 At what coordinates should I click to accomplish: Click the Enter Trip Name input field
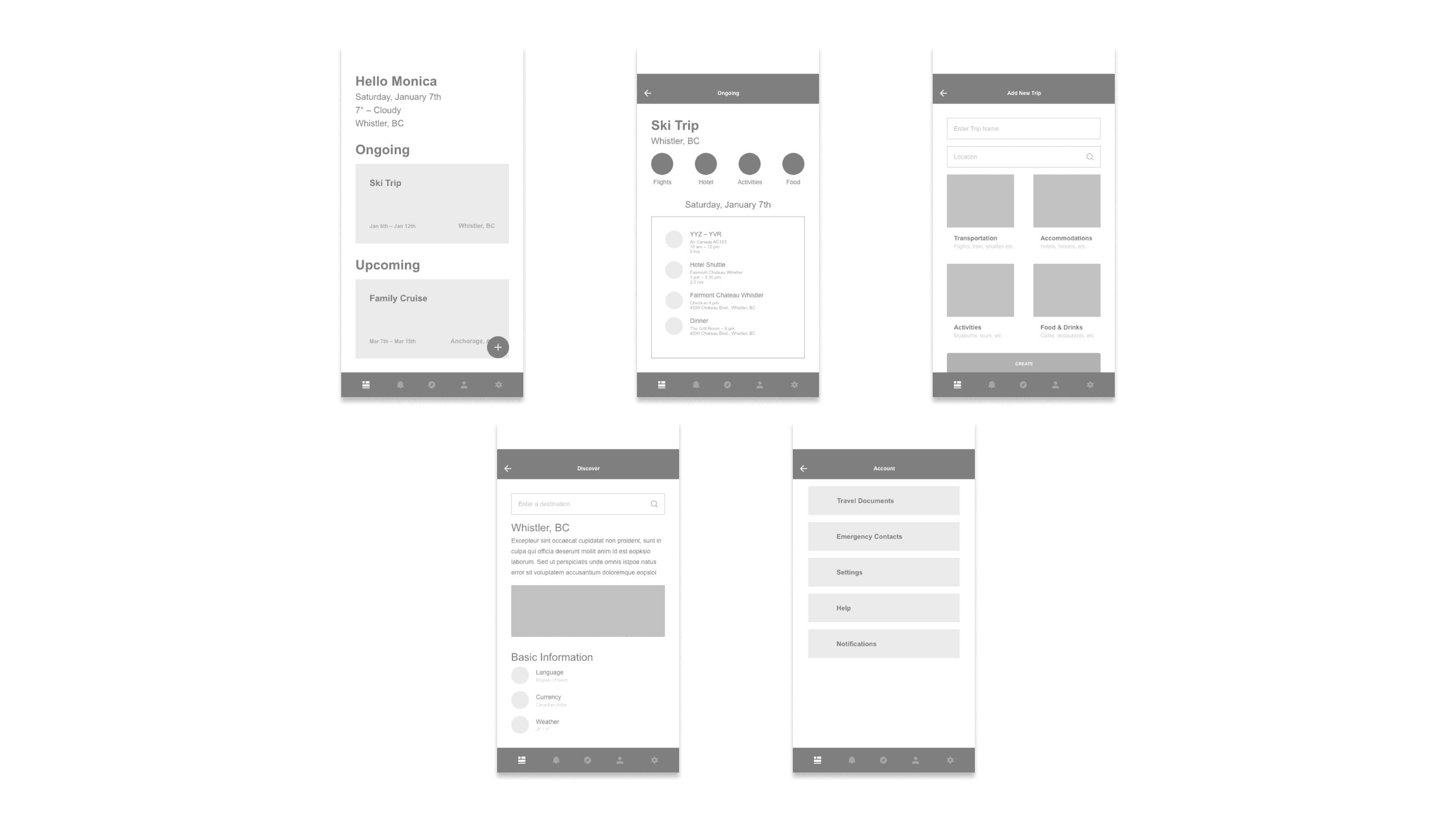1024,128
